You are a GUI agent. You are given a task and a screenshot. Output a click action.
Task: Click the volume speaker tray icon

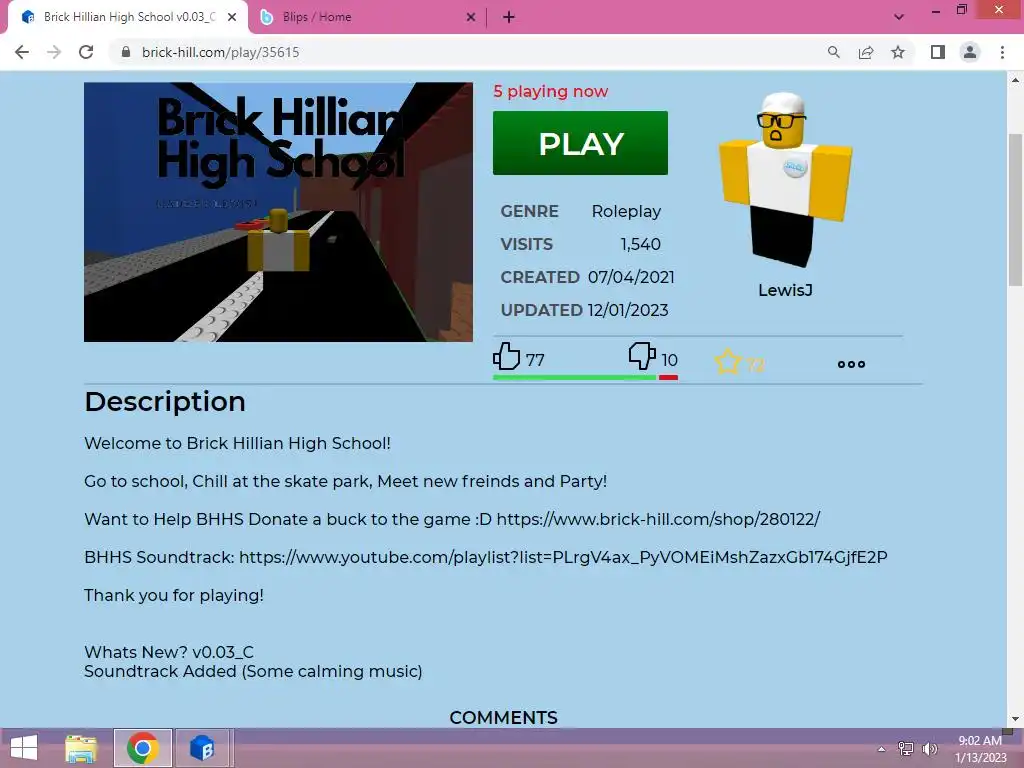929,748
